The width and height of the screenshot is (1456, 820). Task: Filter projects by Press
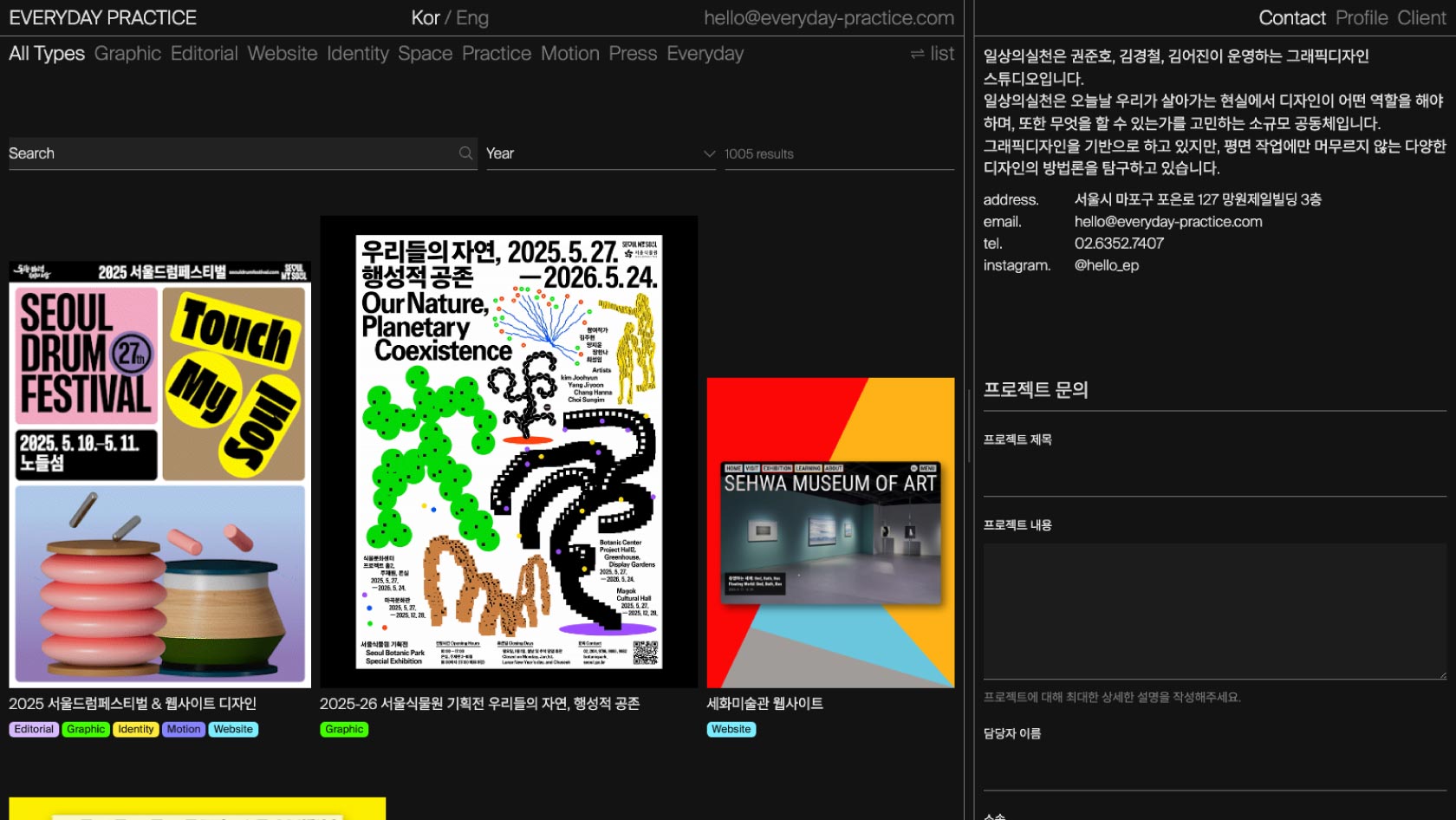634,54
